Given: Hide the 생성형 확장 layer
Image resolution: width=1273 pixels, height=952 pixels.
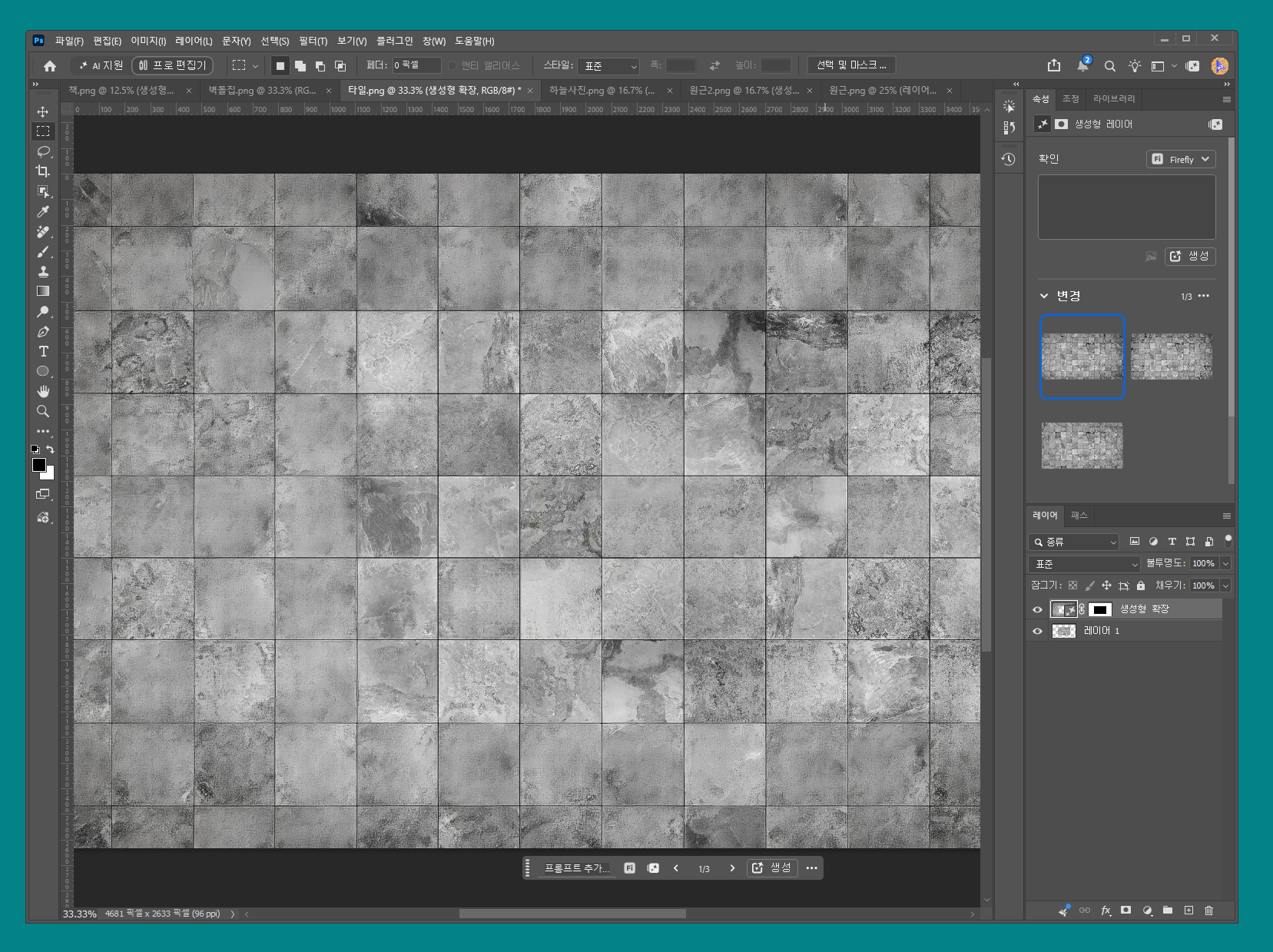Looking at the screenshot, I should pyautogui.click(x=1037, y=609).
